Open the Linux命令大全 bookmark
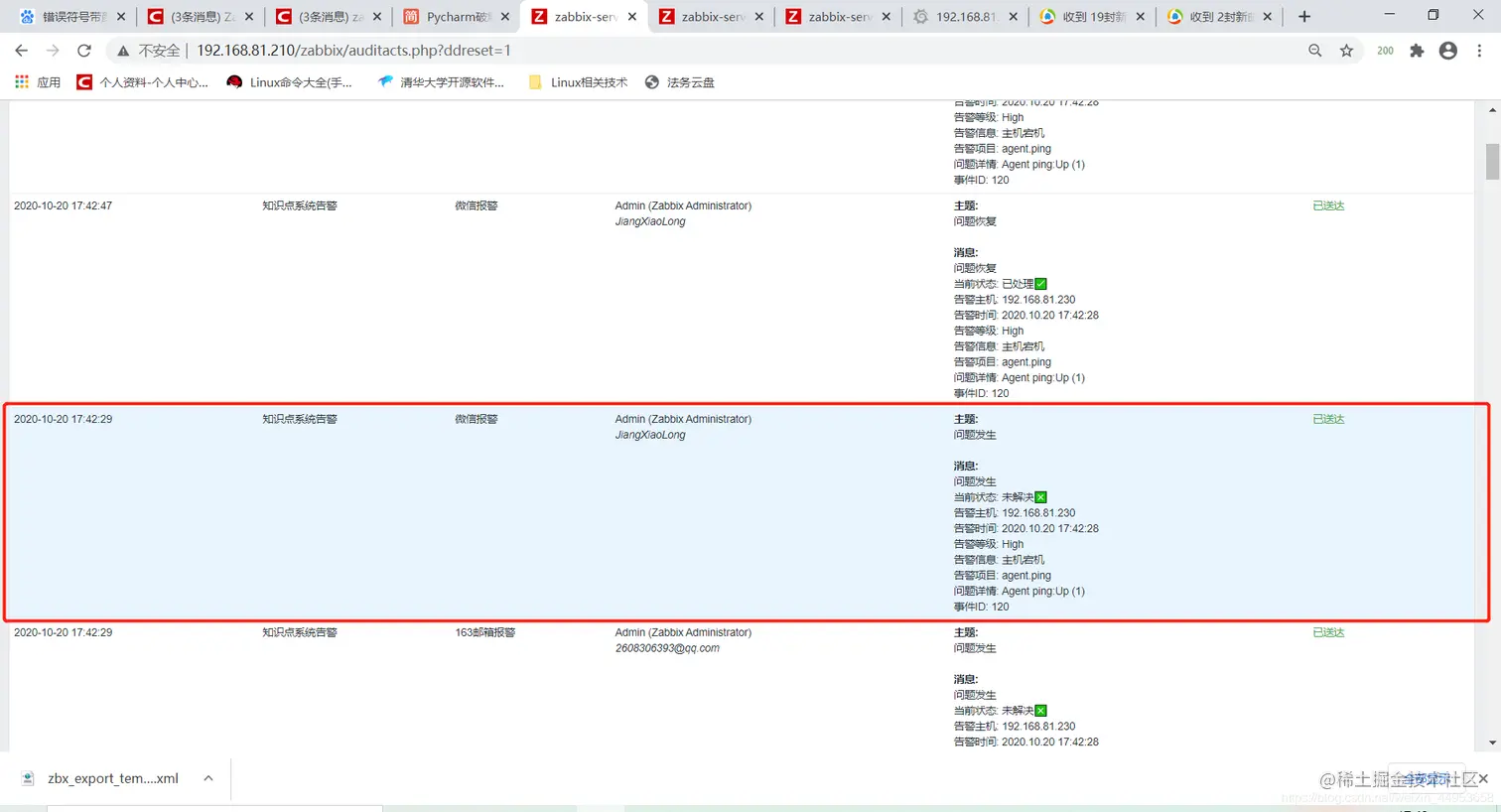 click(289, 82)
